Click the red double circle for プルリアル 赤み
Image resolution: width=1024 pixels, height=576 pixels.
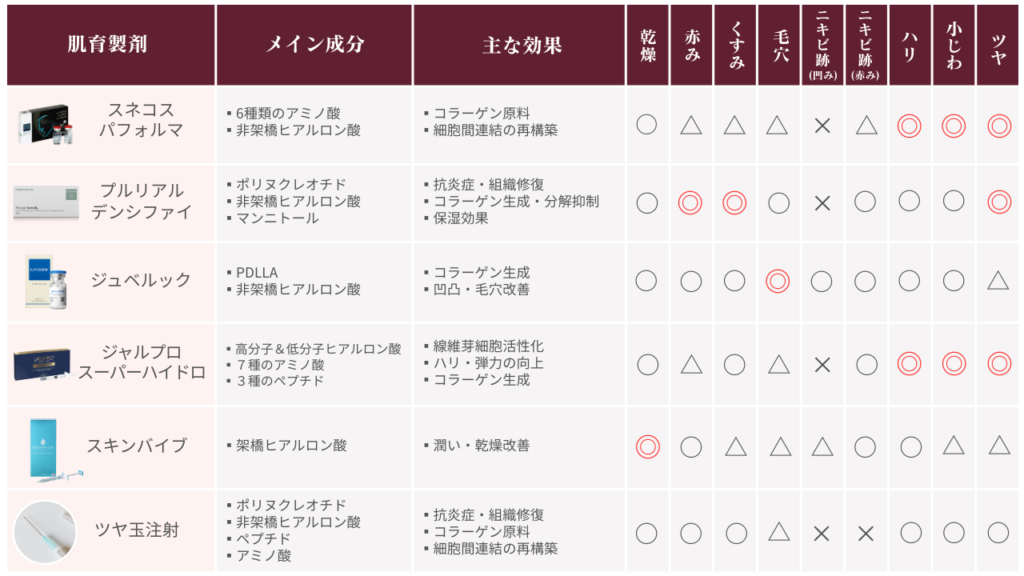690,201
